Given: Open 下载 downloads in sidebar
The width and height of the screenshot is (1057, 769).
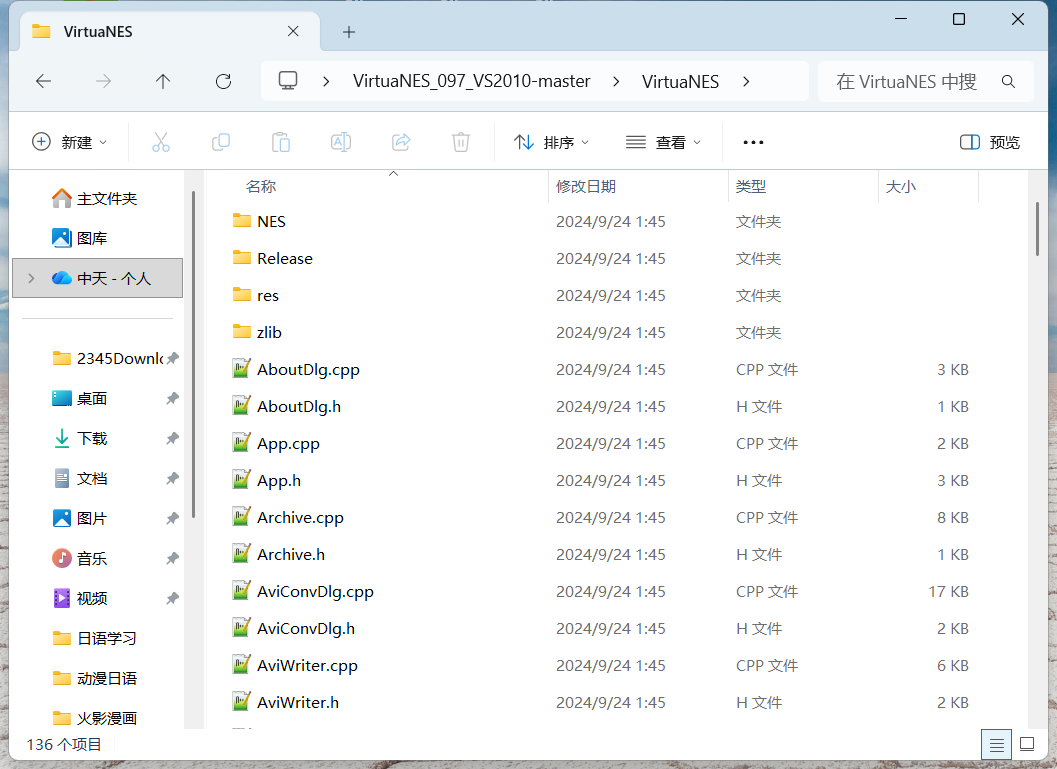Looking at the screenshot, I should pyautogui.click(x=80, y=438).
